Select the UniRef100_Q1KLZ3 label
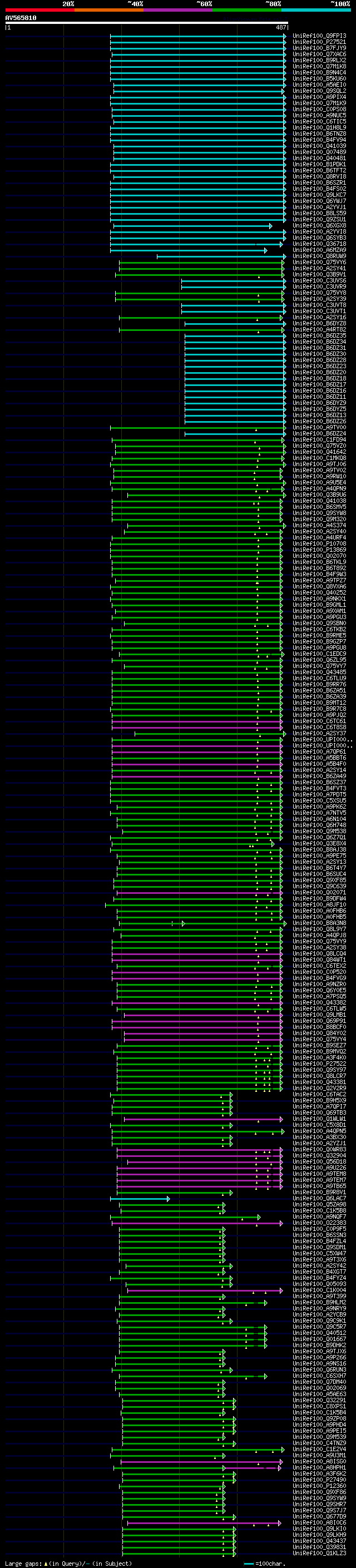 point(319,1554)
